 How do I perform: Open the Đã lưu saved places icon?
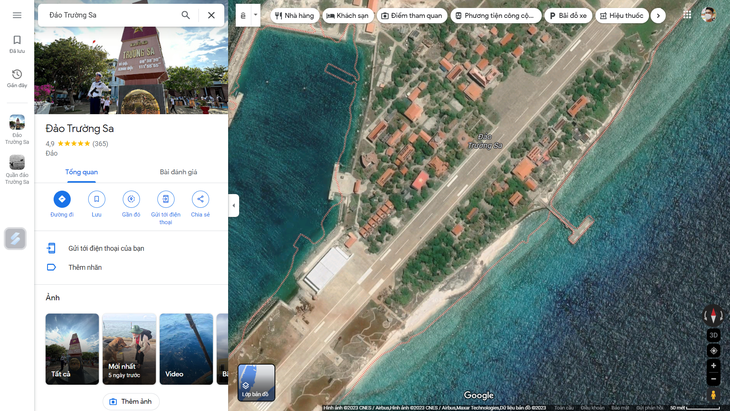point(17,44)
